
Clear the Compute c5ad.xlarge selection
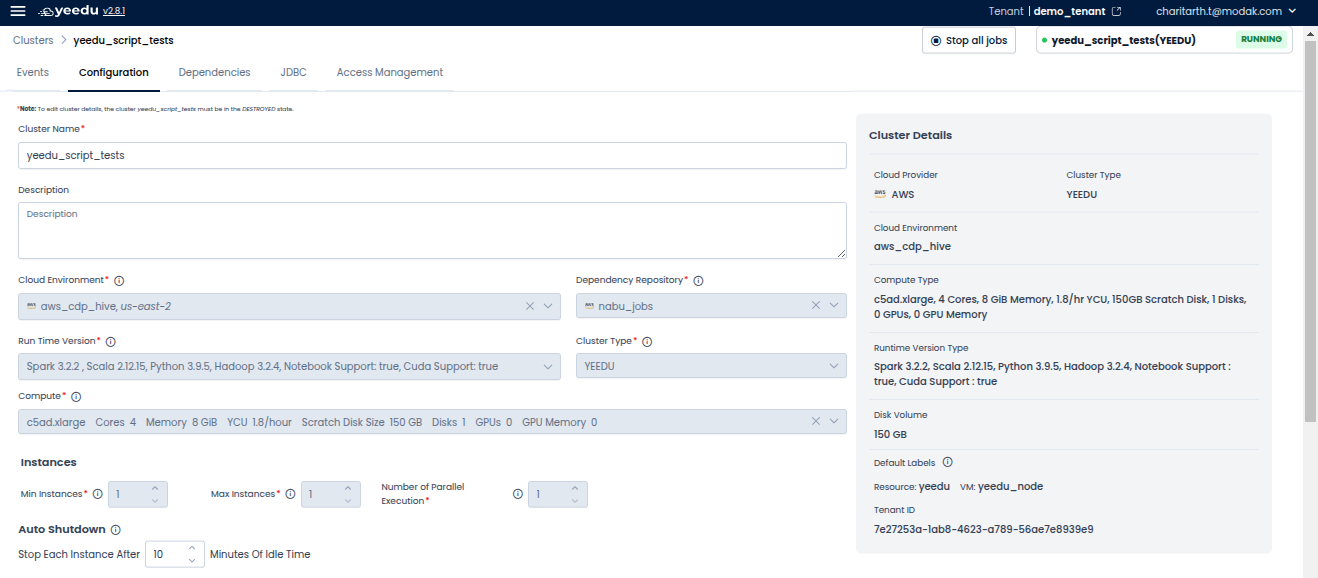816,422
